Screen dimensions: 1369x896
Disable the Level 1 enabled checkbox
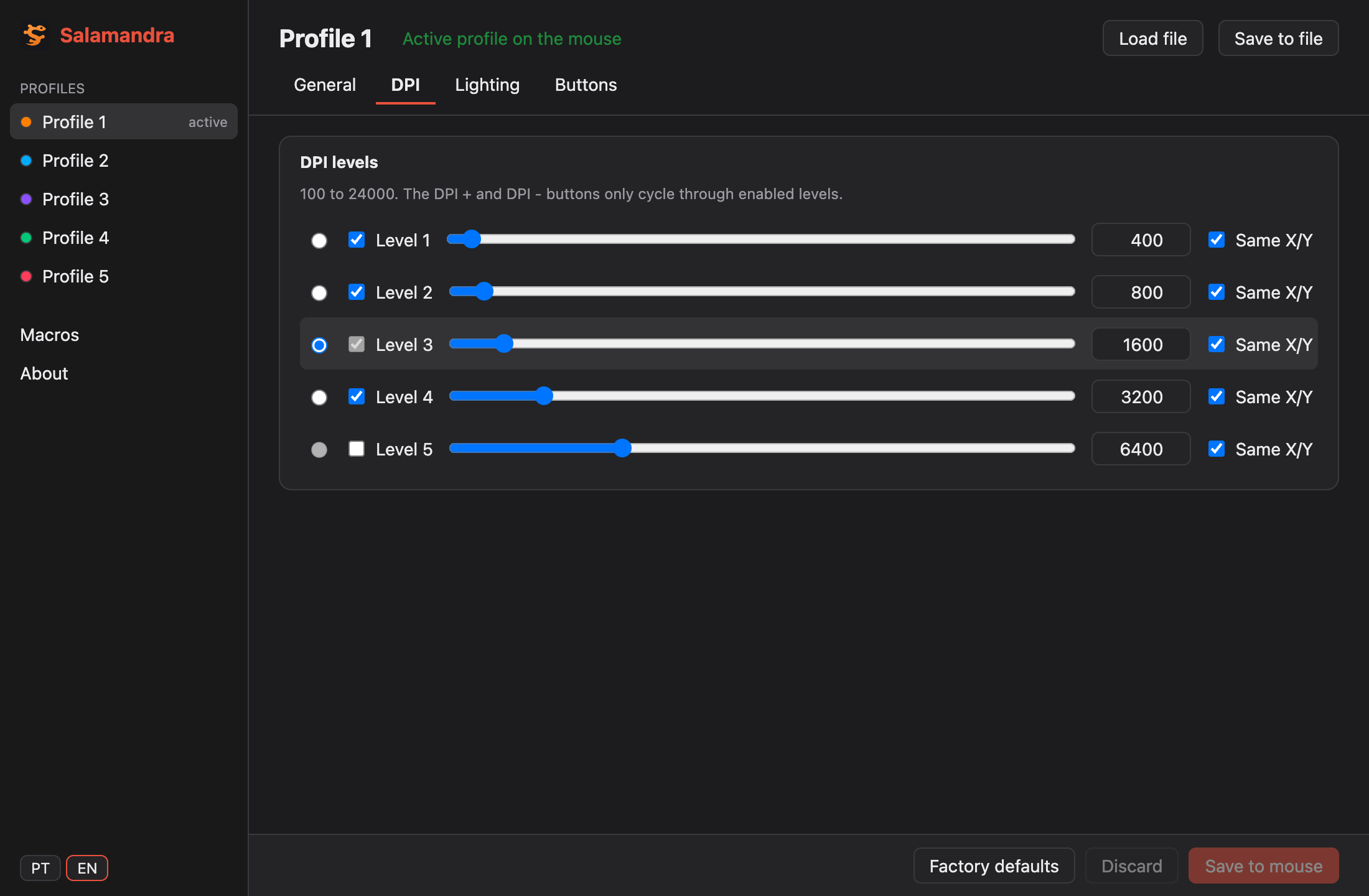click(357, 240)
